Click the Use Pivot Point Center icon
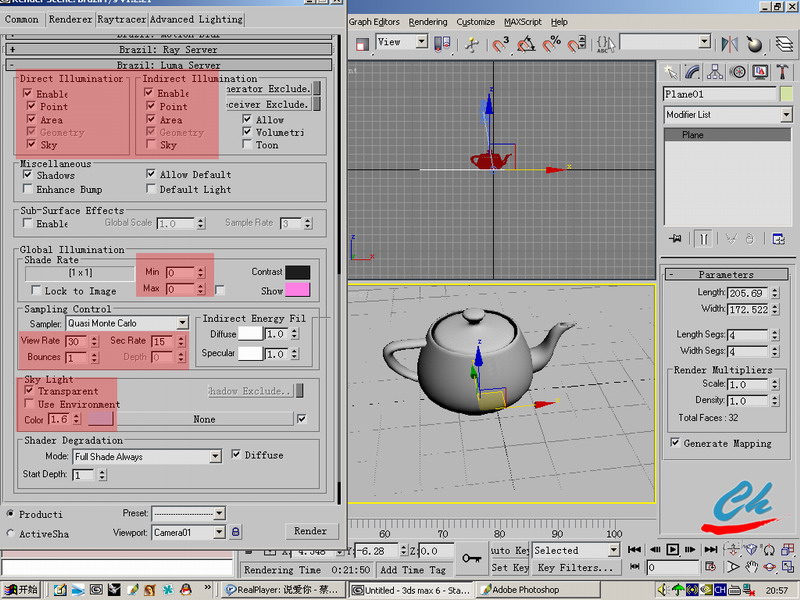This screenshot has height=600, width=800. tap(442, 44)
